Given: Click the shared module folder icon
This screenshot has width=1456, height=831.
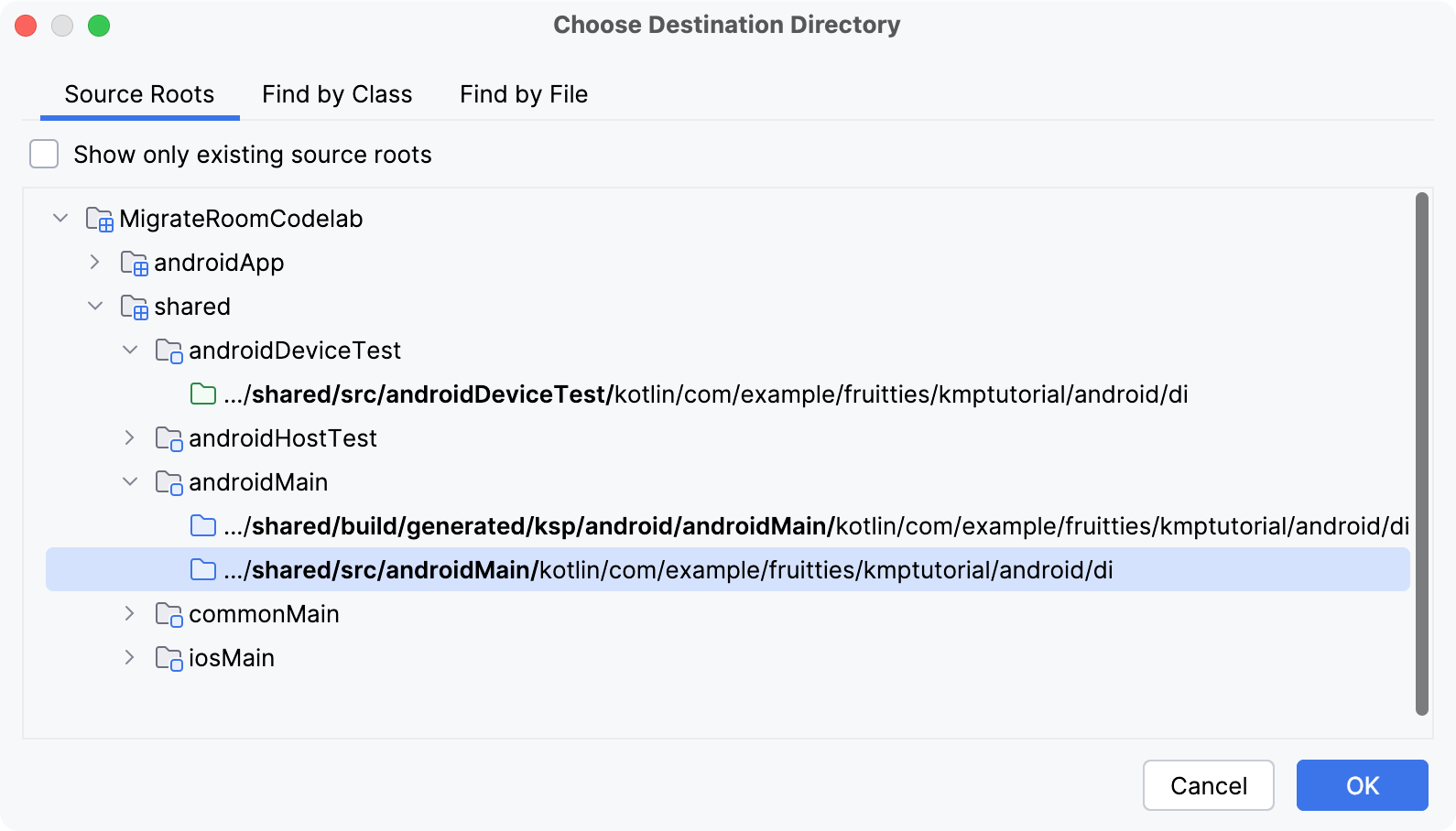Looking at the screenshot, I should click(x=134, y=308).
